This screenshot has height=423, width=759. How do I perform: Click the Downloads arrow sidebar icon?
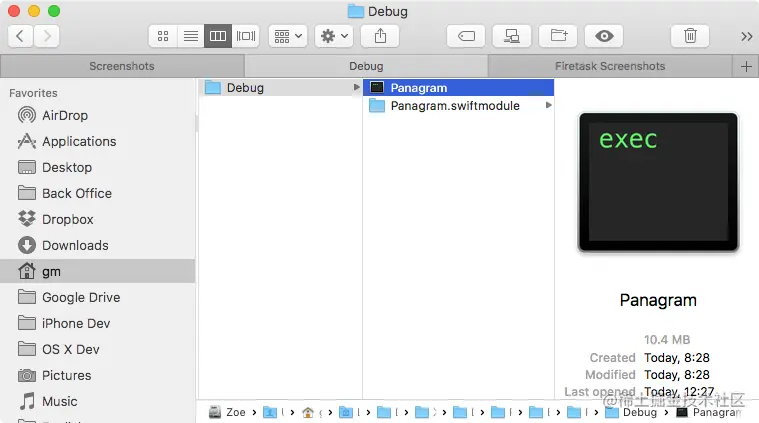pos(27,245)
